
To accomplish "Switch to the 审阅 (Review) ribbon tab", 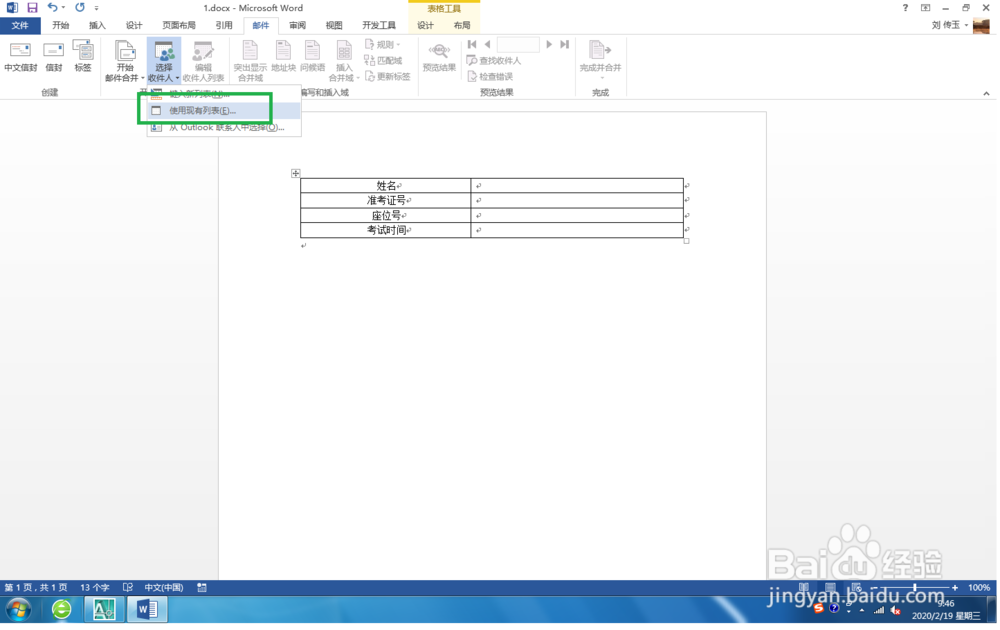I will click(x=298, y=25).
